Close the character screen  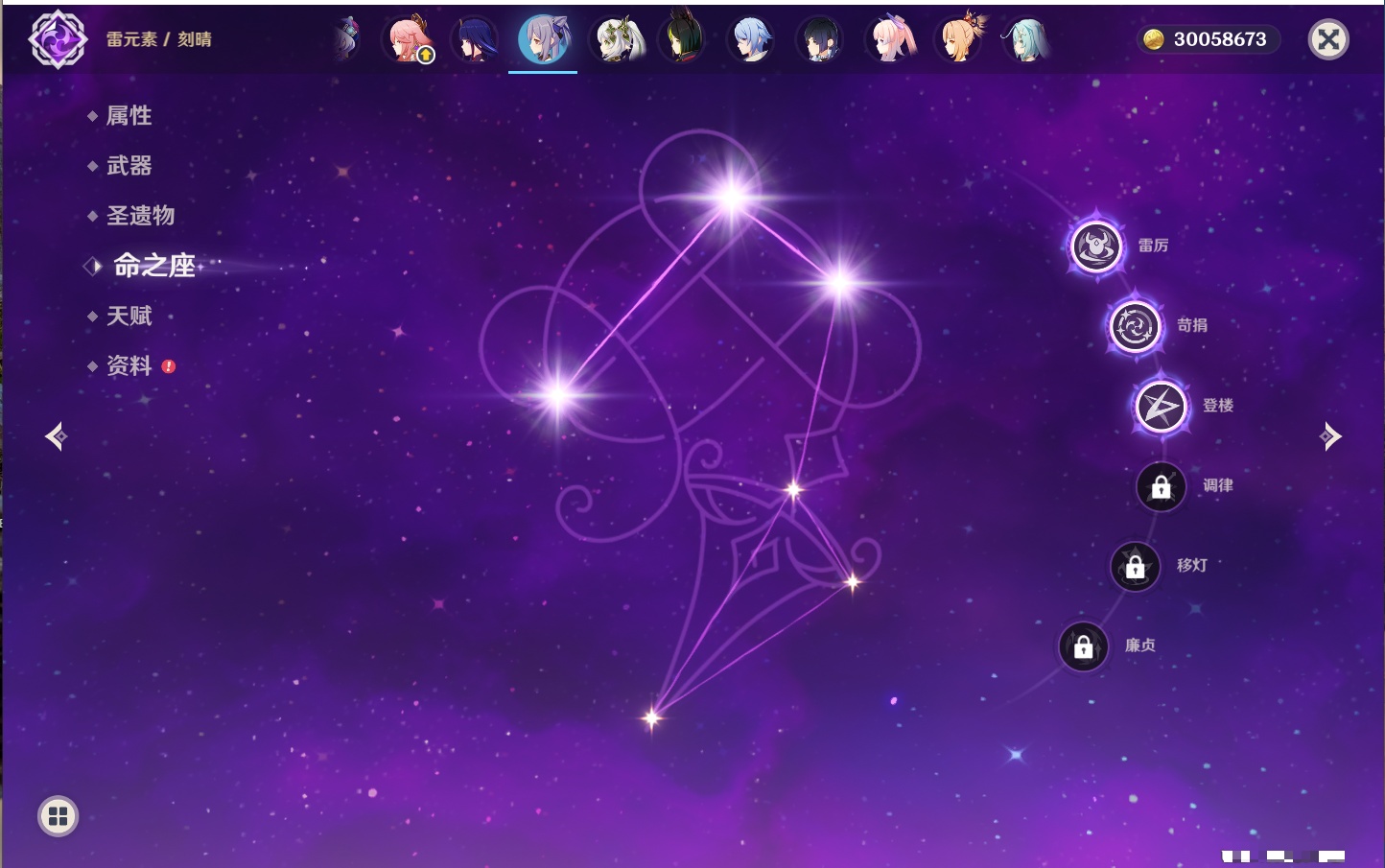pyautogui.click(x=1328, y=39)
